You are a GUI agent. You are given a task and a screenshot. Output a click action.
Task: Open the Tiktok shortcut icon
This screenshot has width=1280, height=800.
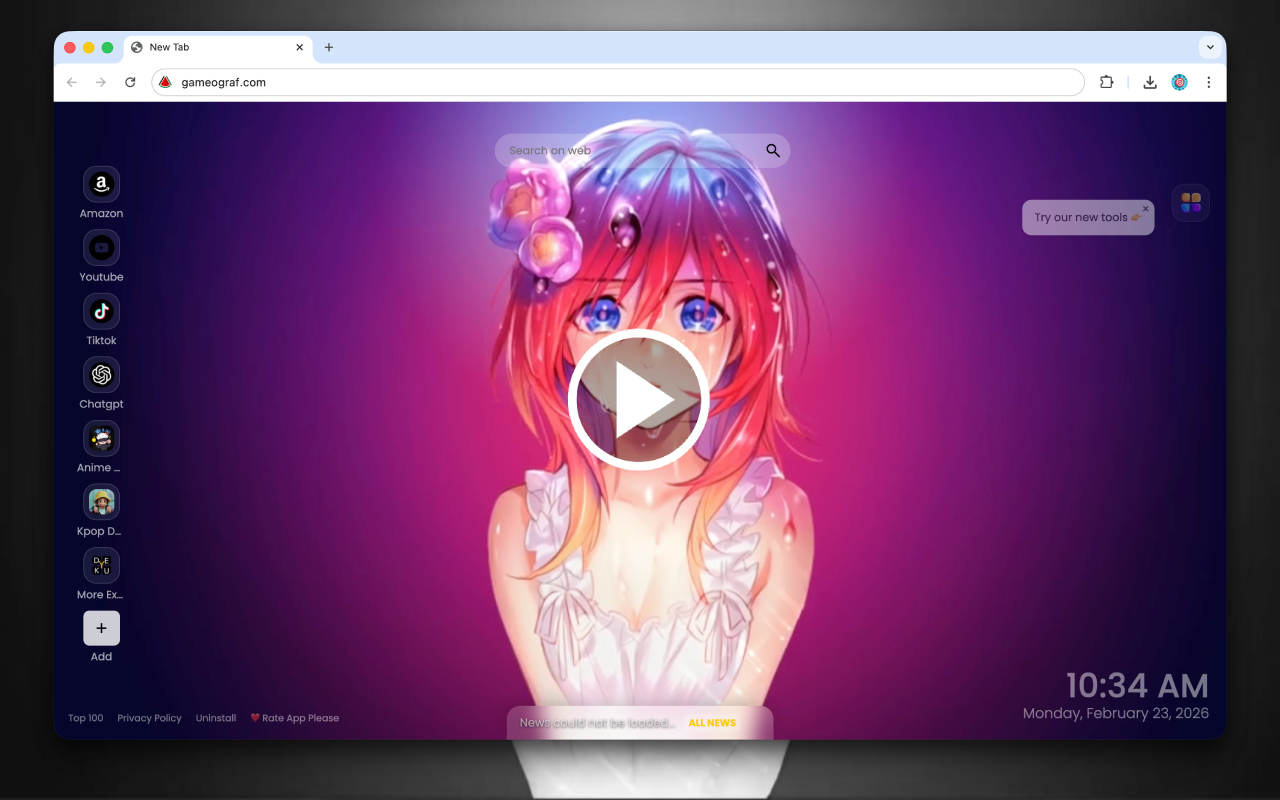101,311
